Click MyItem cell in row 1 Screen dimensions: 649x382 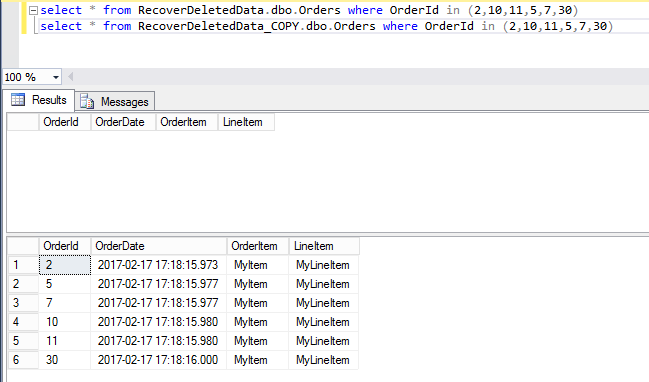tap(257, 265)
